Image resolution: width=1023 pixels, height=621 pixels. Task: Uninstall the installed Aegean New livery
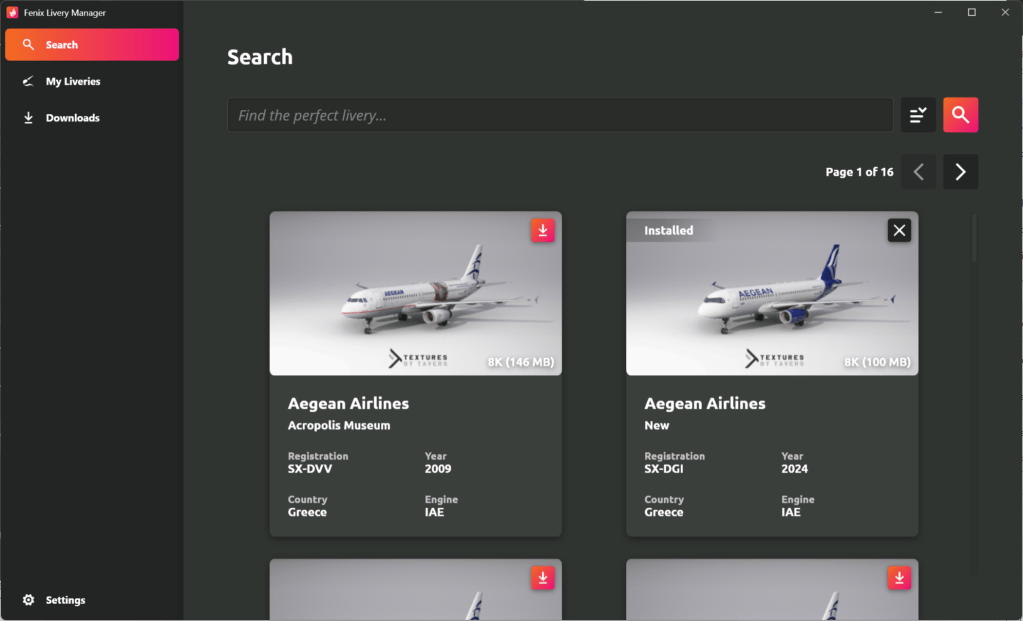(899, 231)
